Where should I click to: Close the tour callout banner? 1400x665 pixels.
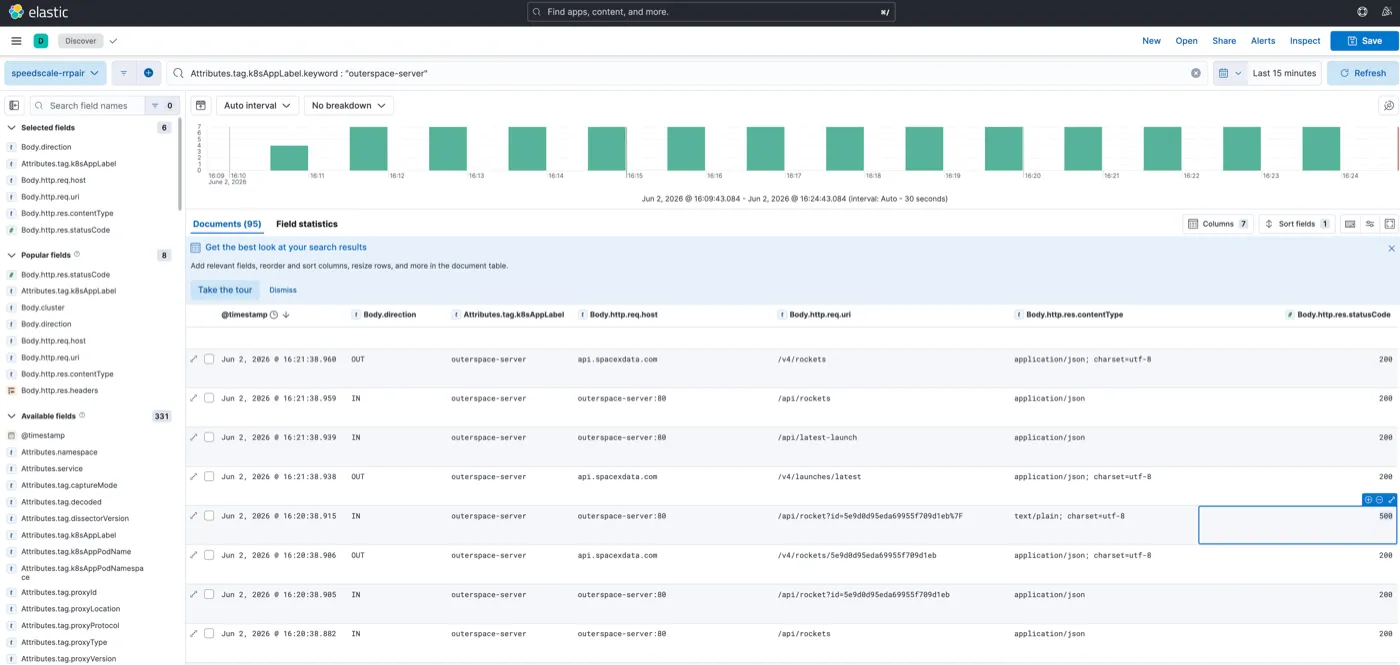coord(1391,248)
